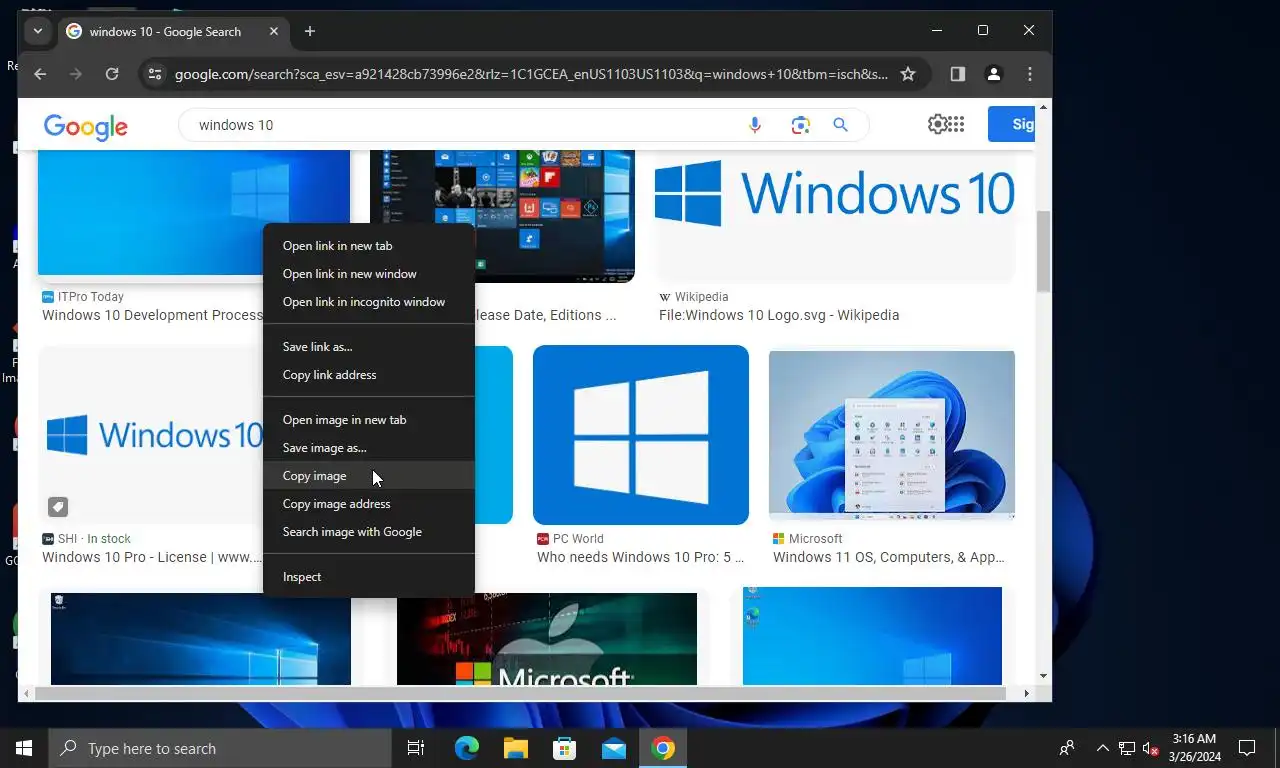This screenshot has width=1280, height=768.
Task: Open the taskbar clock showing 3:16 AM
Action: (1195, 748)
